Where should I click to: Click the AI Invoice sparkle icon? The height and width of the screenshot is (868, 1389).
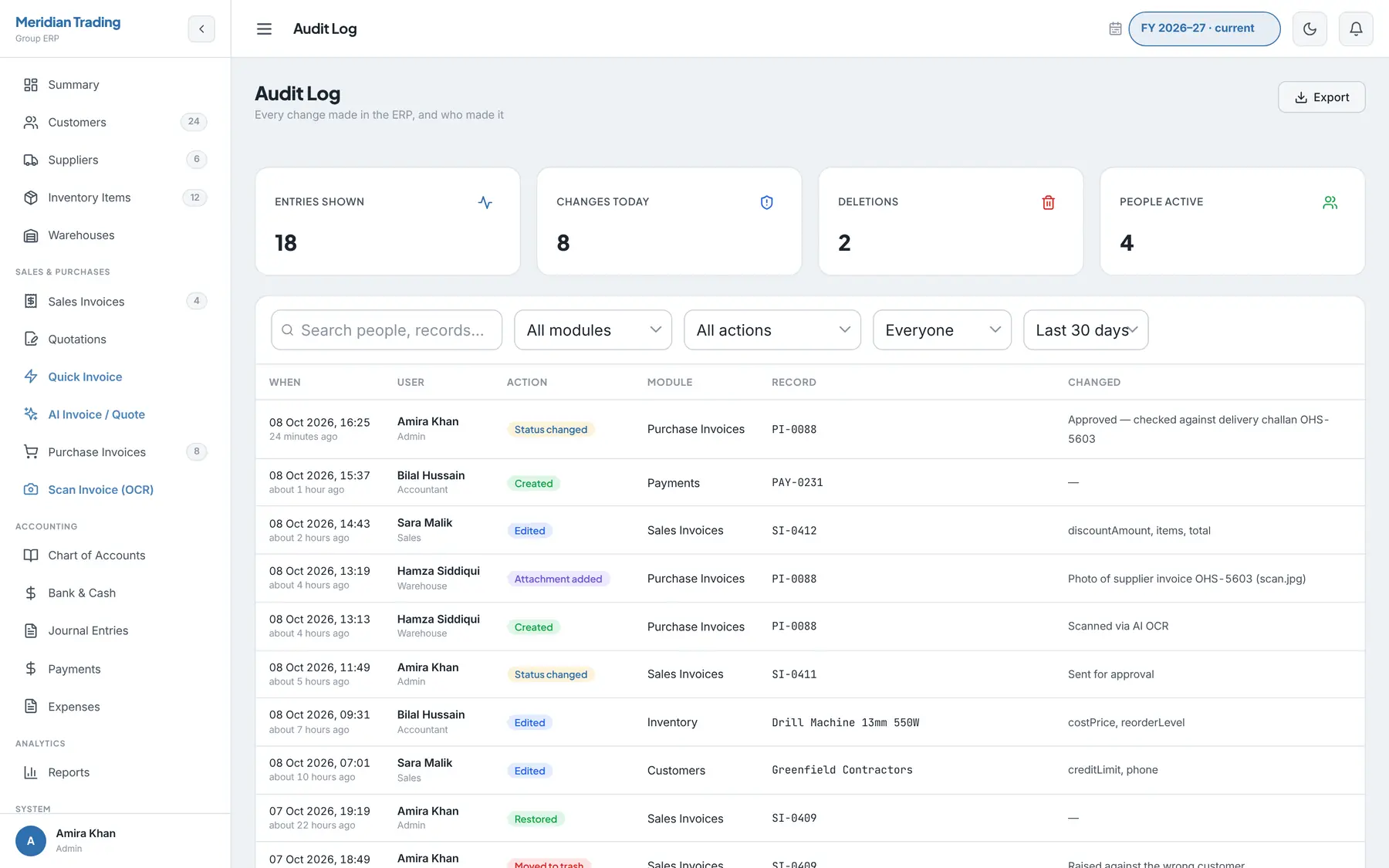(31, 414)
